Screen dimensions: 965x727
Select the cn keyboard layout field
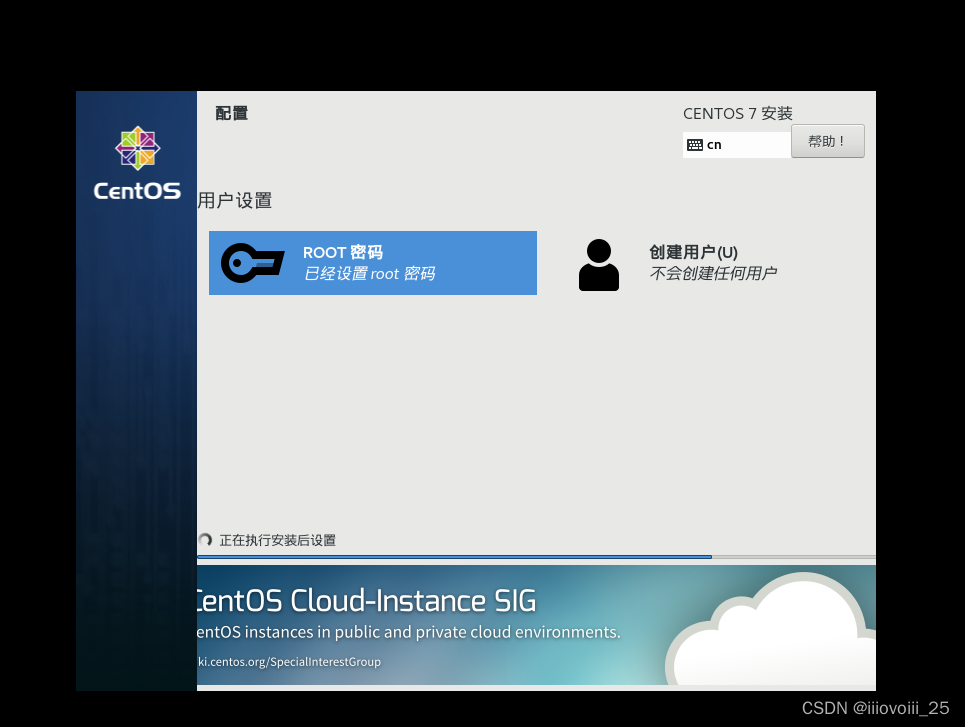click(737, 145)
